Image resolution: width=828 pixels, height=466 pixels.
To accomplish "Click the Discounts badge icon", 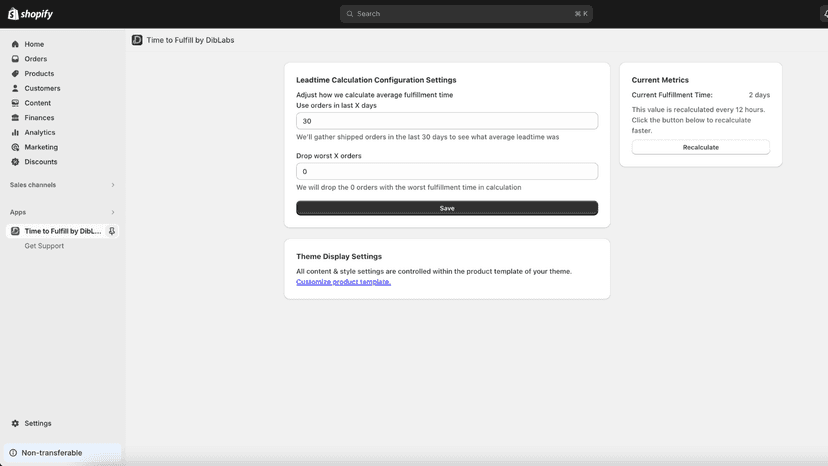I will [15, 162].
